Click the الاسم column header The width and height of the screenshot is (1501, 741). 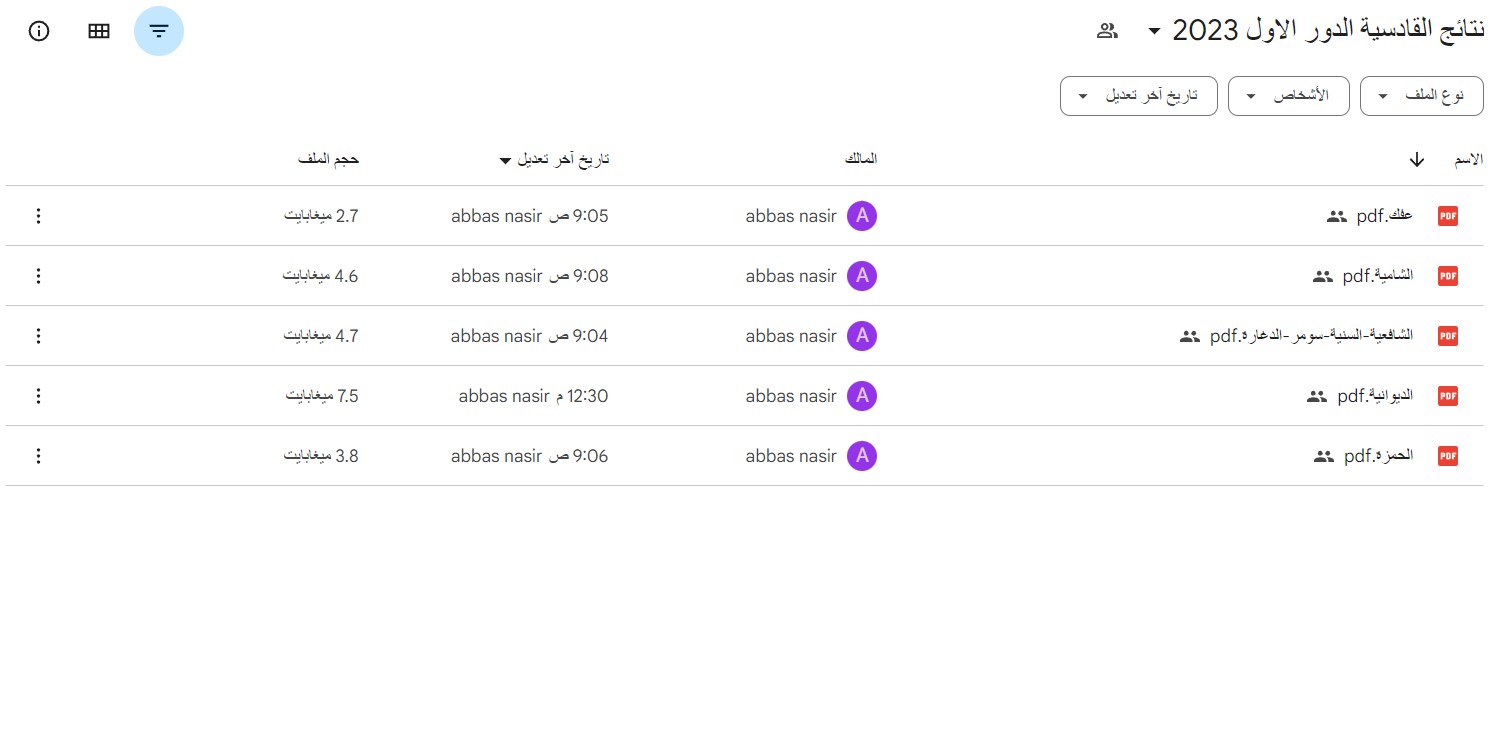point(1468,160)
